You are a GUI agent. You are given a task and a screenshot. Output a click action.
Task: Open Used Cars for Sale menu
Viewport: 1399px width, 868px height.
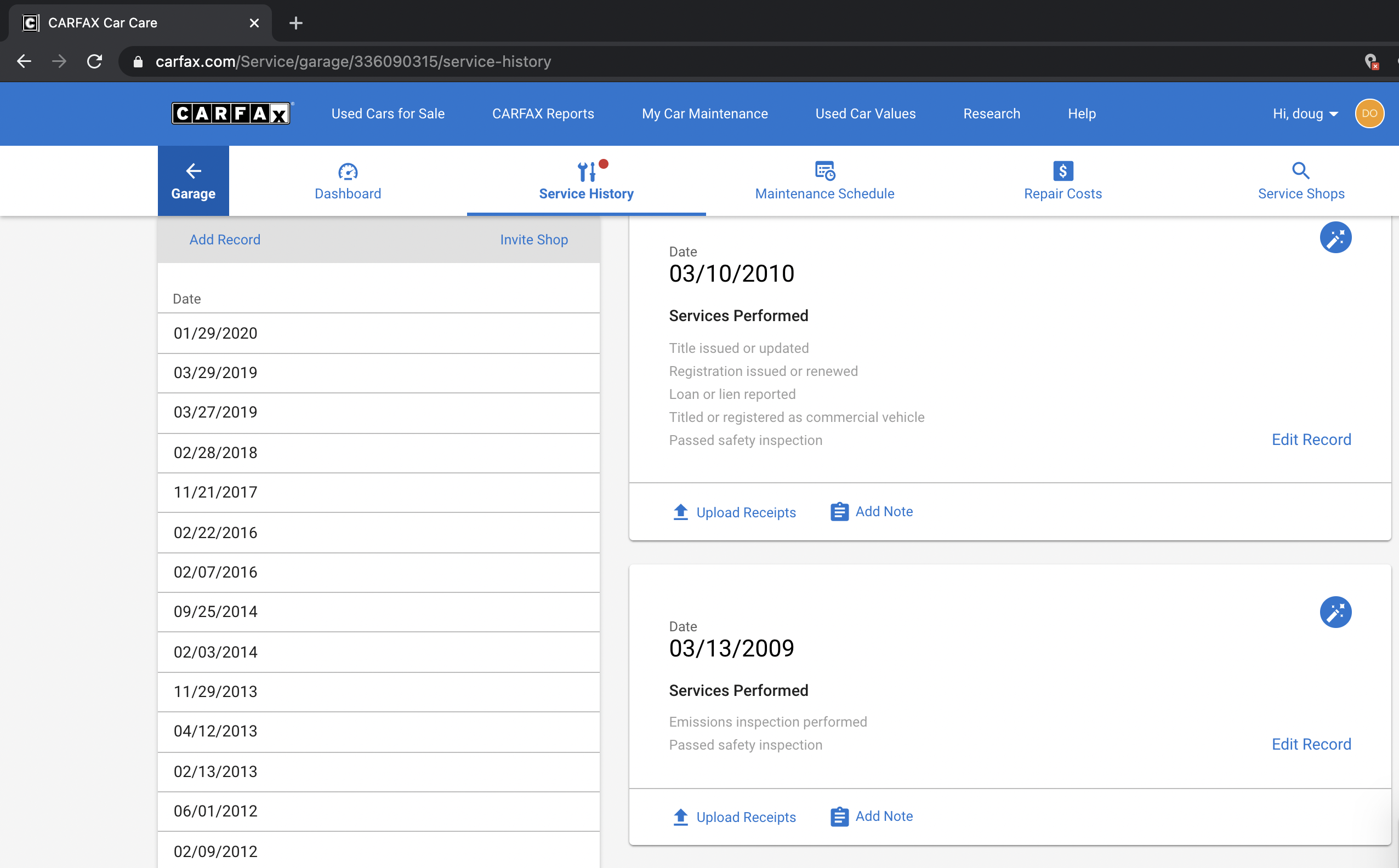(x=388, y=113)
